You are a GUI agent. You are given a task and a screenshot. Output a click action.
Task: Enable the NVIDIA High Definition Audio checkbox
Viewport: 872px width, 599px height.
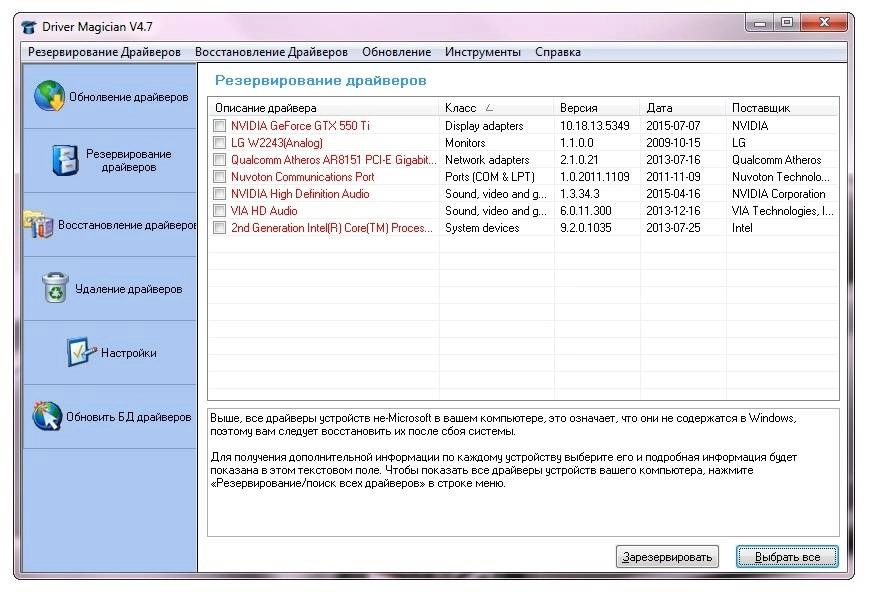click(220, 194)
